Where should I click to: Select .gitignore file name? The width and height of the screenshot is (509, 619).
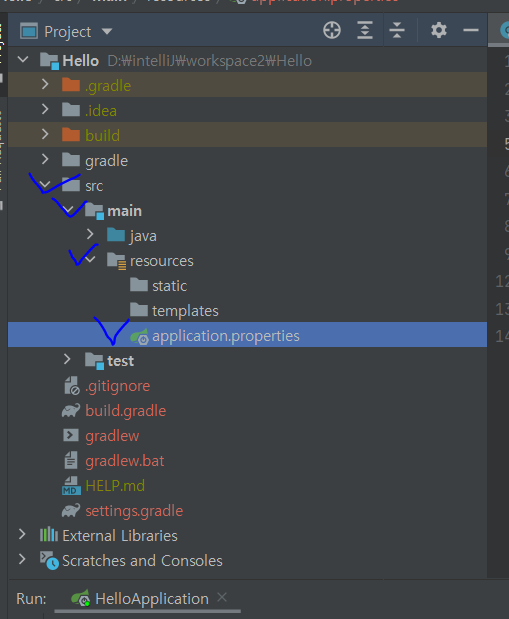118,386
